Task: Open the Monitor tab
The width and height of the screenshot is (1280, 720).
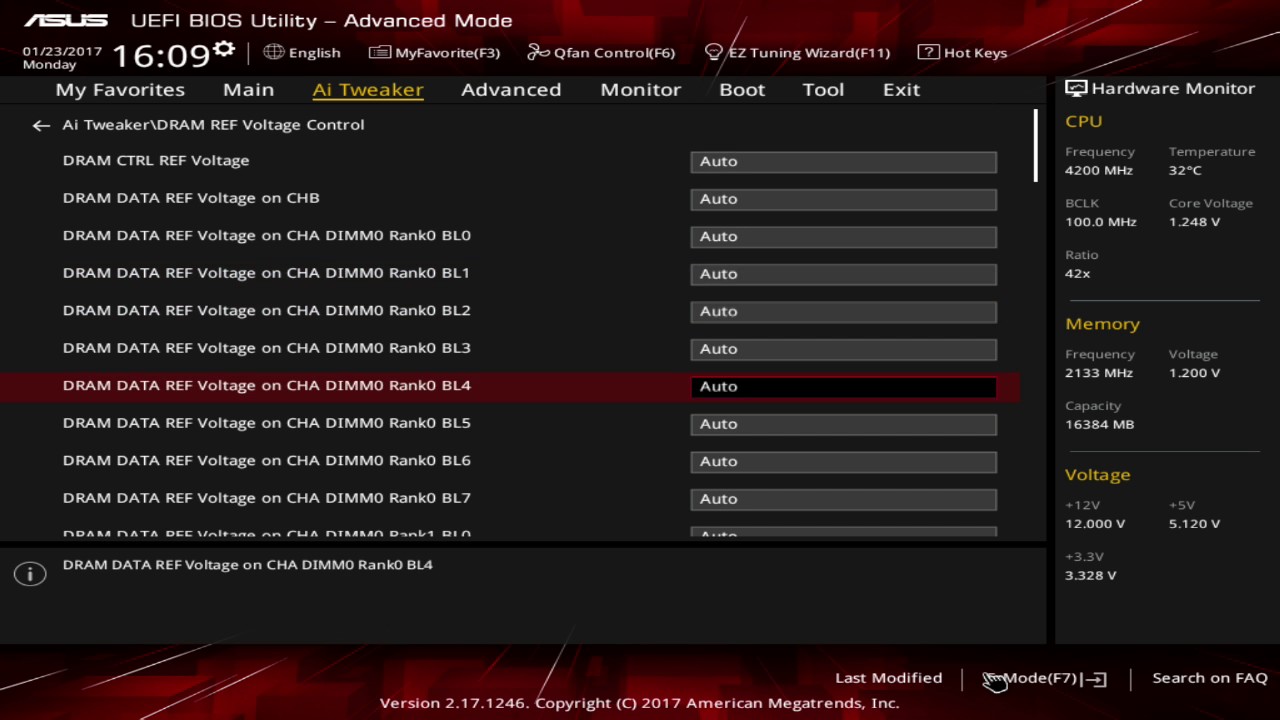Action: coord(640,89)
